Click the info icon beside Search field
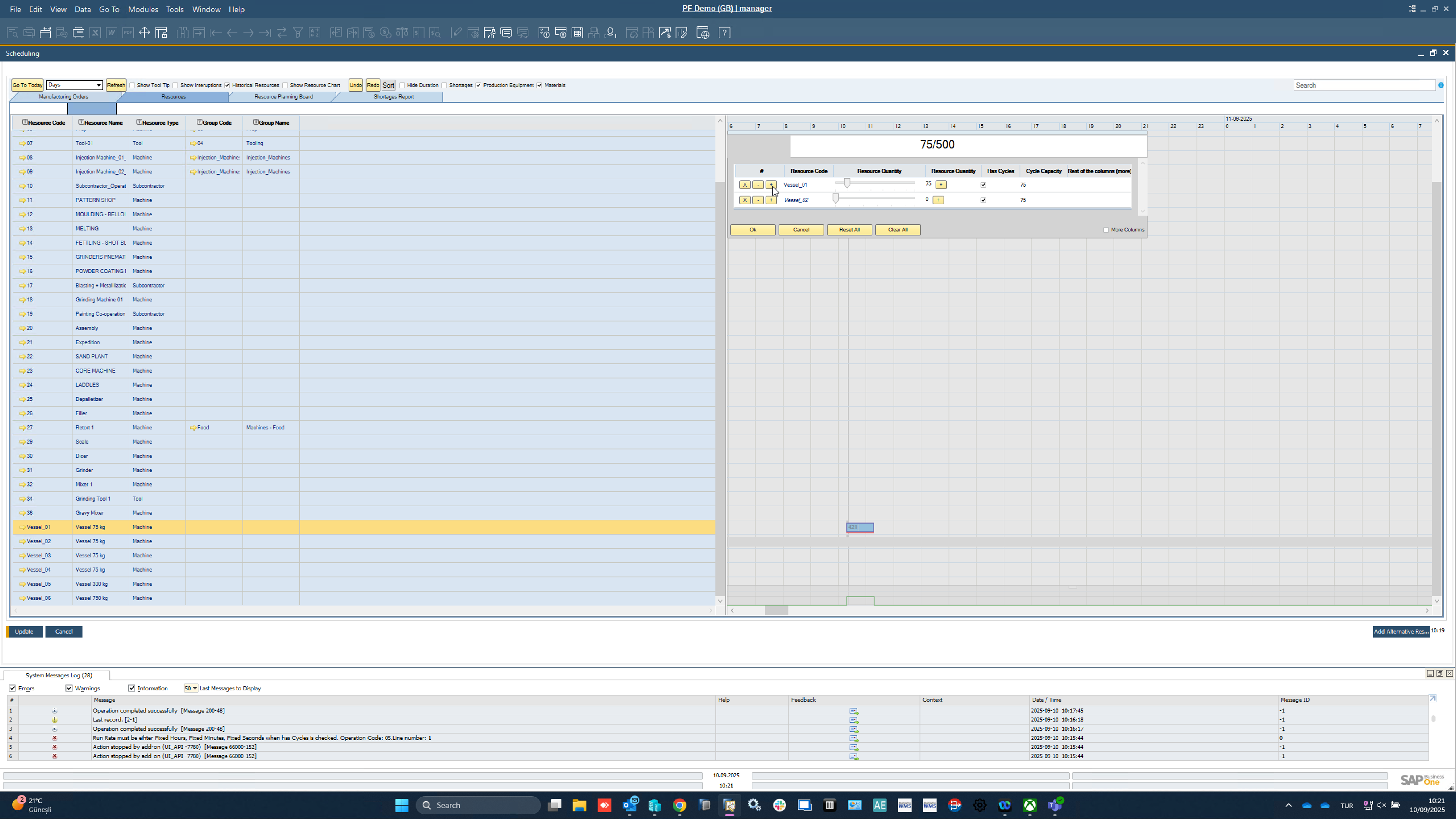This screenshot has width=1456, height=819. (1441, 85)
